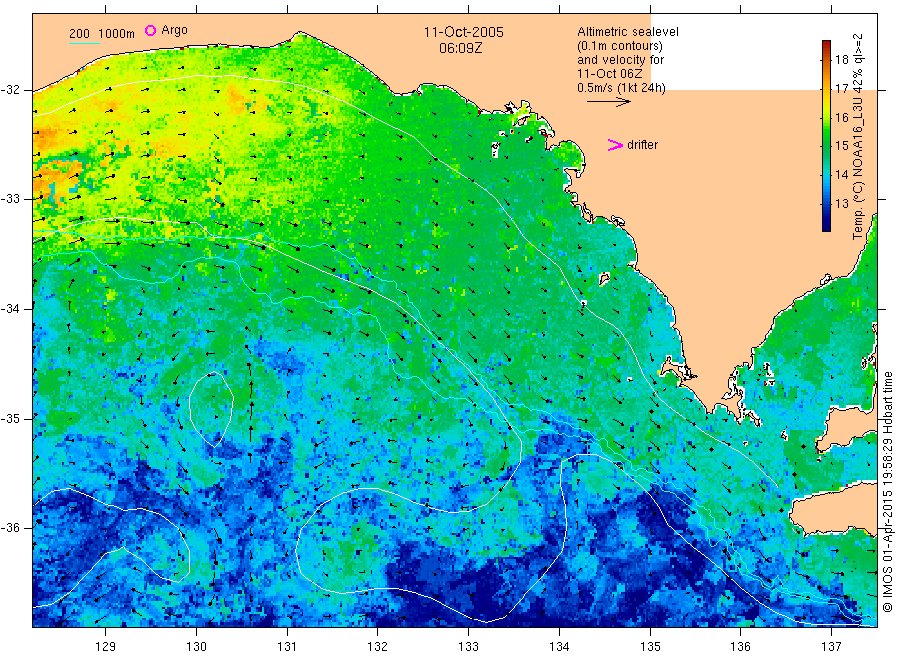Click the 17 degree colorbar tick label
Screen dimensions: 900x660
coord(841,88)
